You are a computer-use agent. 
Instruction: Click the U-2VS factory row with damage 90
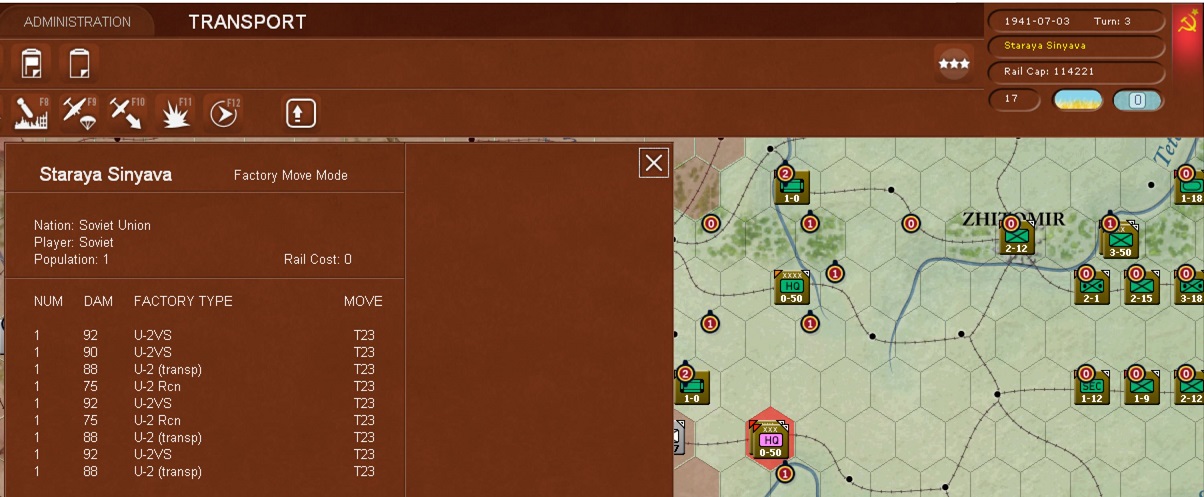pyautogui.click(x=204, y=352)
